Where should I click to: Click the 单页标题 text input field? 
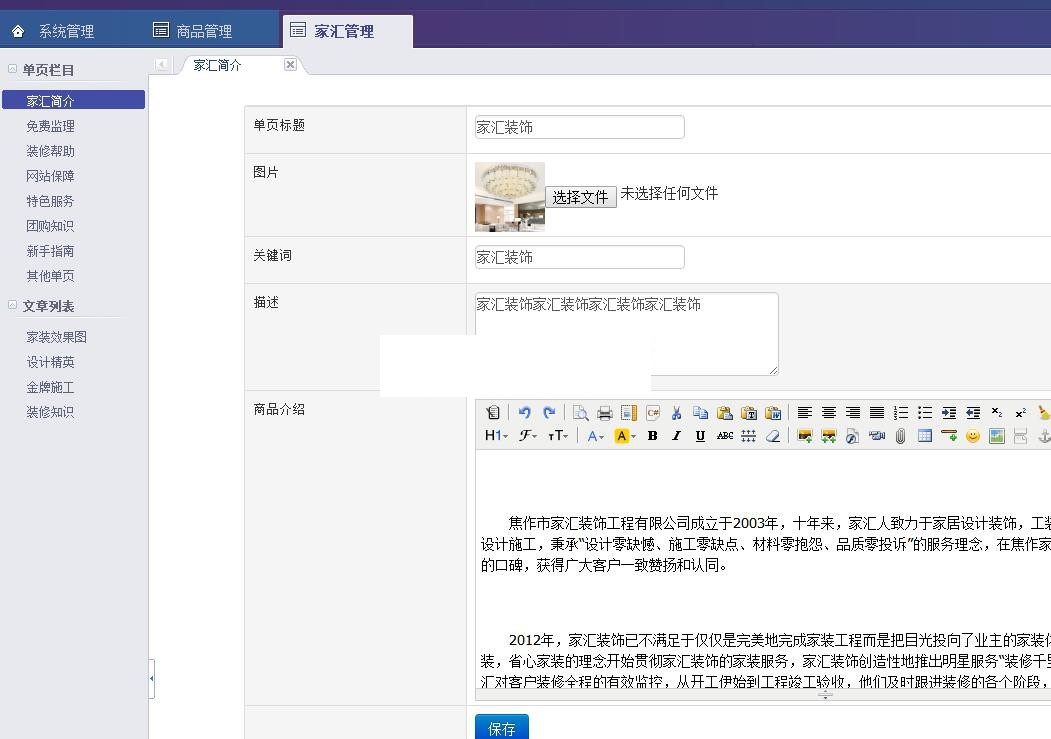(579, 127)
